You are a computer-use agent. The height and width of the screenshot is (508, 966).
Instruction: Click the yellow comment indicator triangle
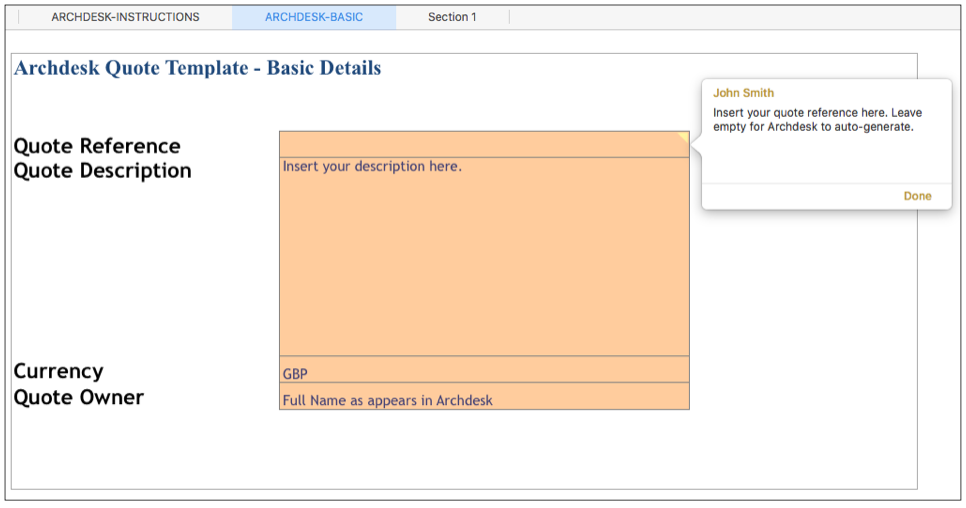click(x=684, y=136)
